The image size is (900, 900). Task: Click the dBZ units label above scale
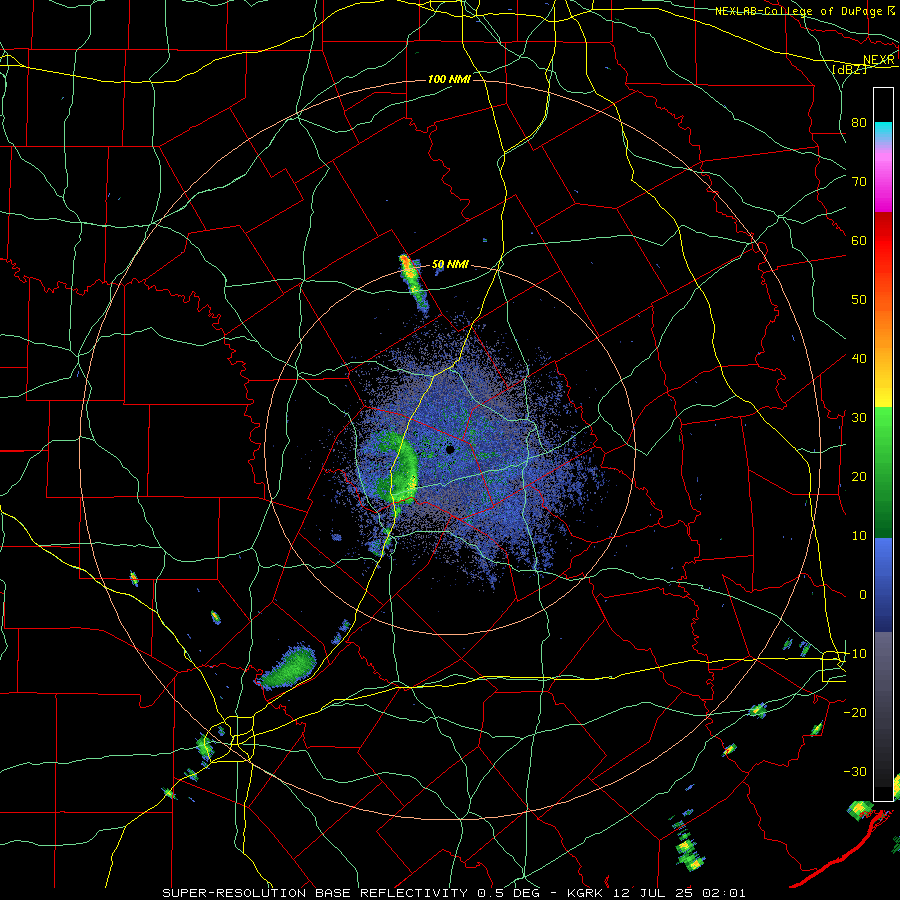[x=849, y=69]
